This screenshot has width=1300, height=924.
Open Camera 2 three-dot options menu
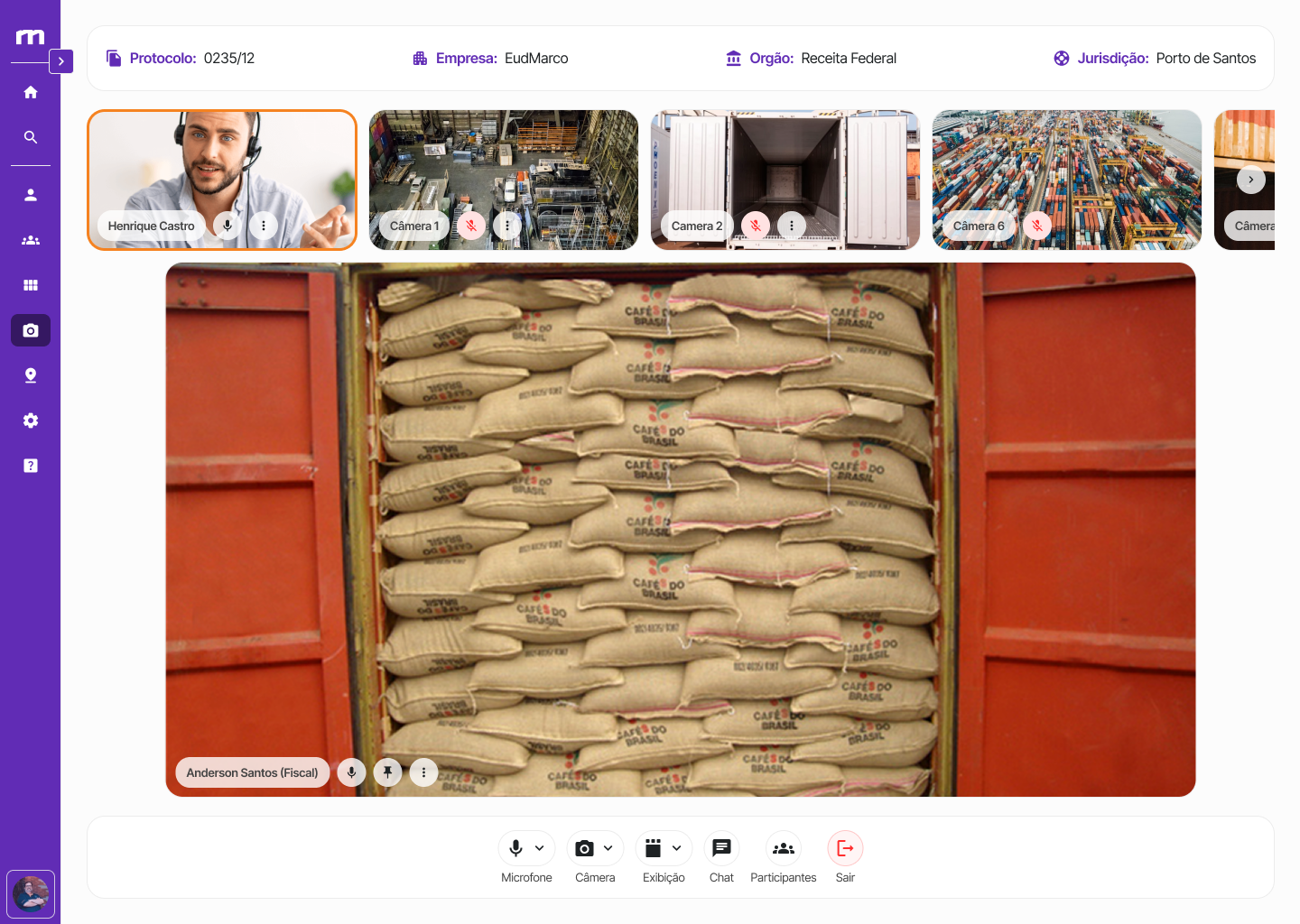click(792, 226)
